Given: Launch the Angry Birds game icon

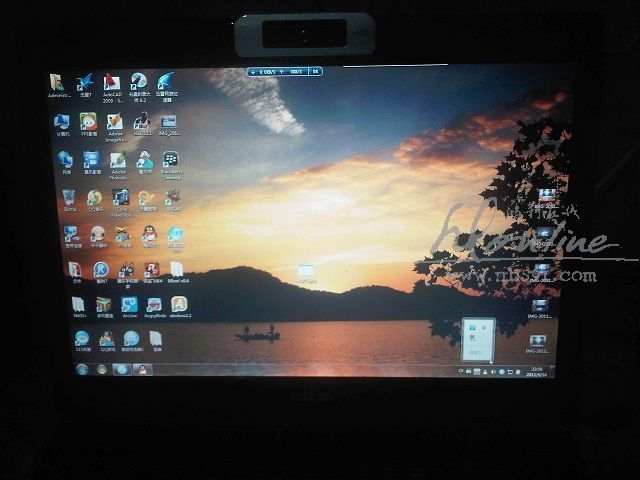Looking at the screenshot, I should (x=155, y=306).
